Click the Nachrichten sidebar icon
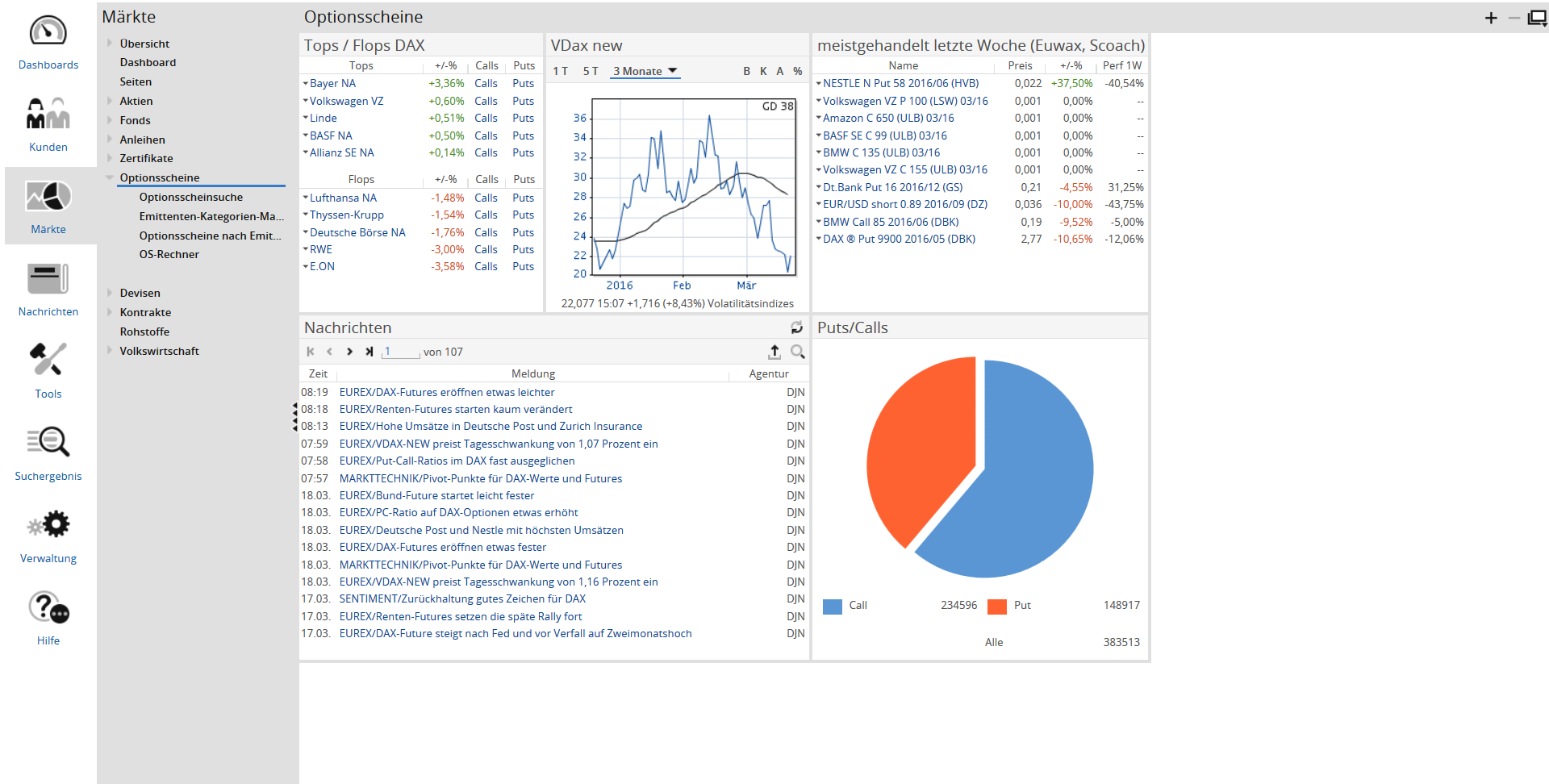The image size is (1549, 784). (48, 279)
